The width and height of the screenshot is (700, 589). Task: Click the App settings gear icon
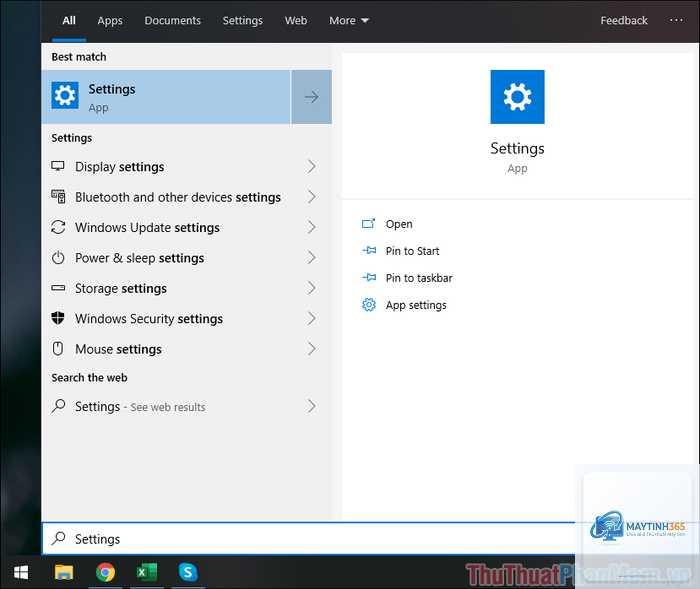point(369,305)
